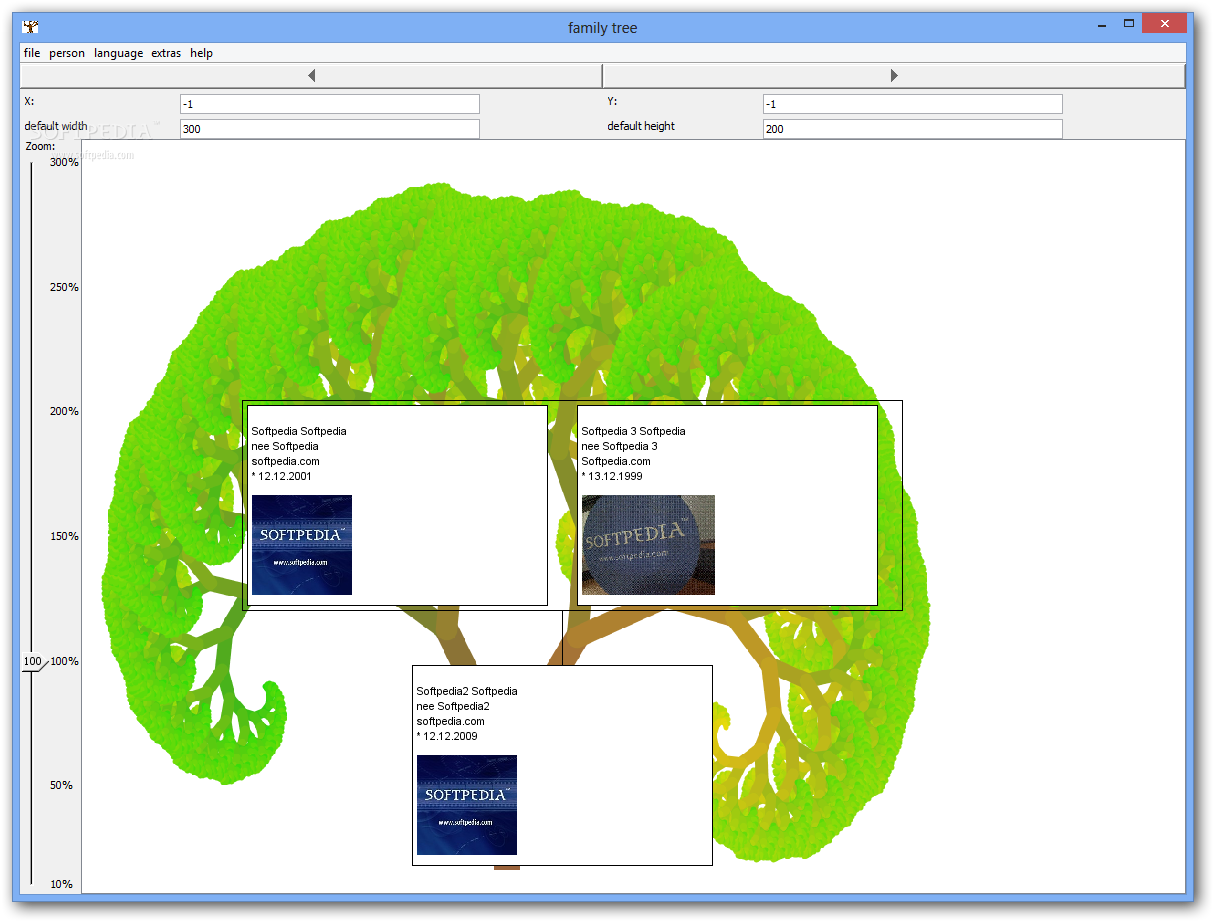Click the blue Softpedia photo born 12.12.2001
1214x922 pixels.
point(301,545)
